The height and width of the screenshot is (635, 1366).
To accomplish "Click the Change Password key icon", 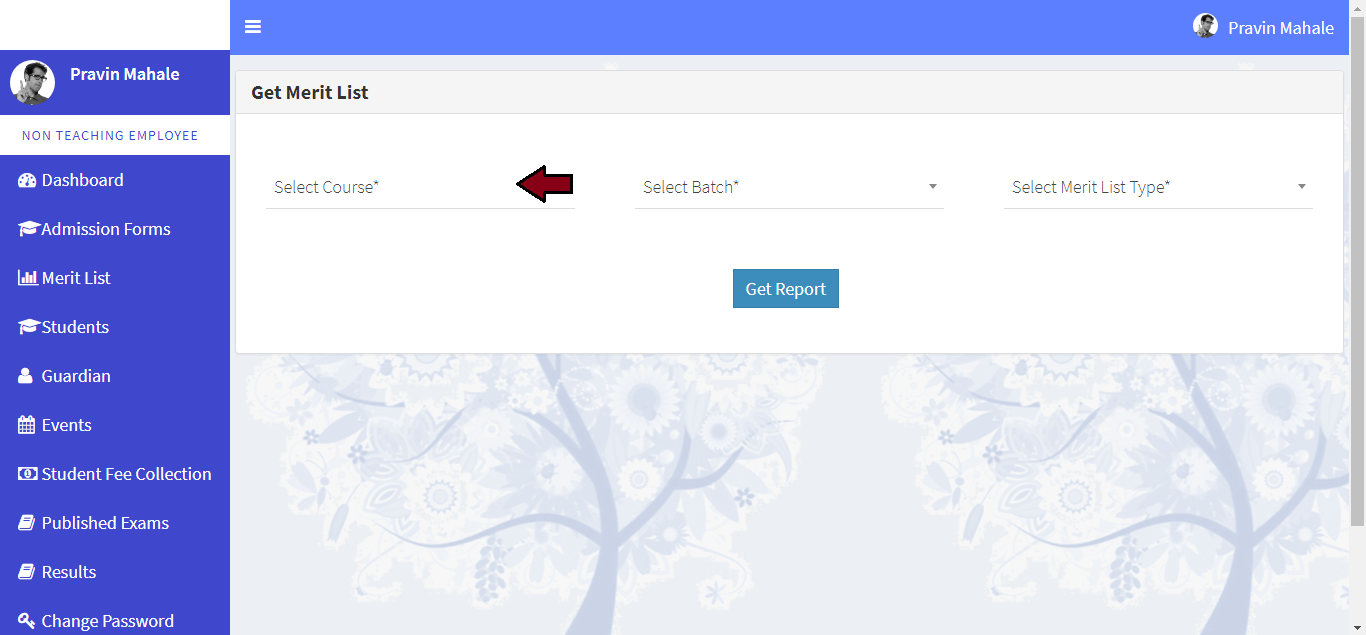I will point(27,621).
